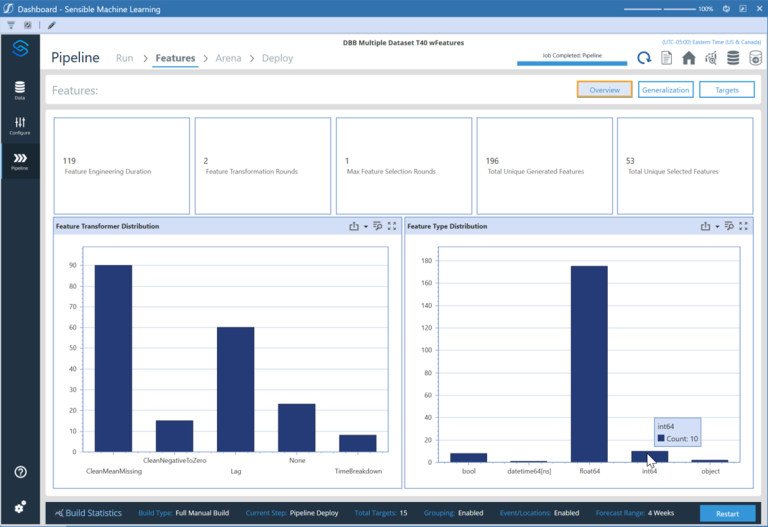Open the settings gears icon
The image size is (768, 527).
pyautogui.click(x=20, y=506)
